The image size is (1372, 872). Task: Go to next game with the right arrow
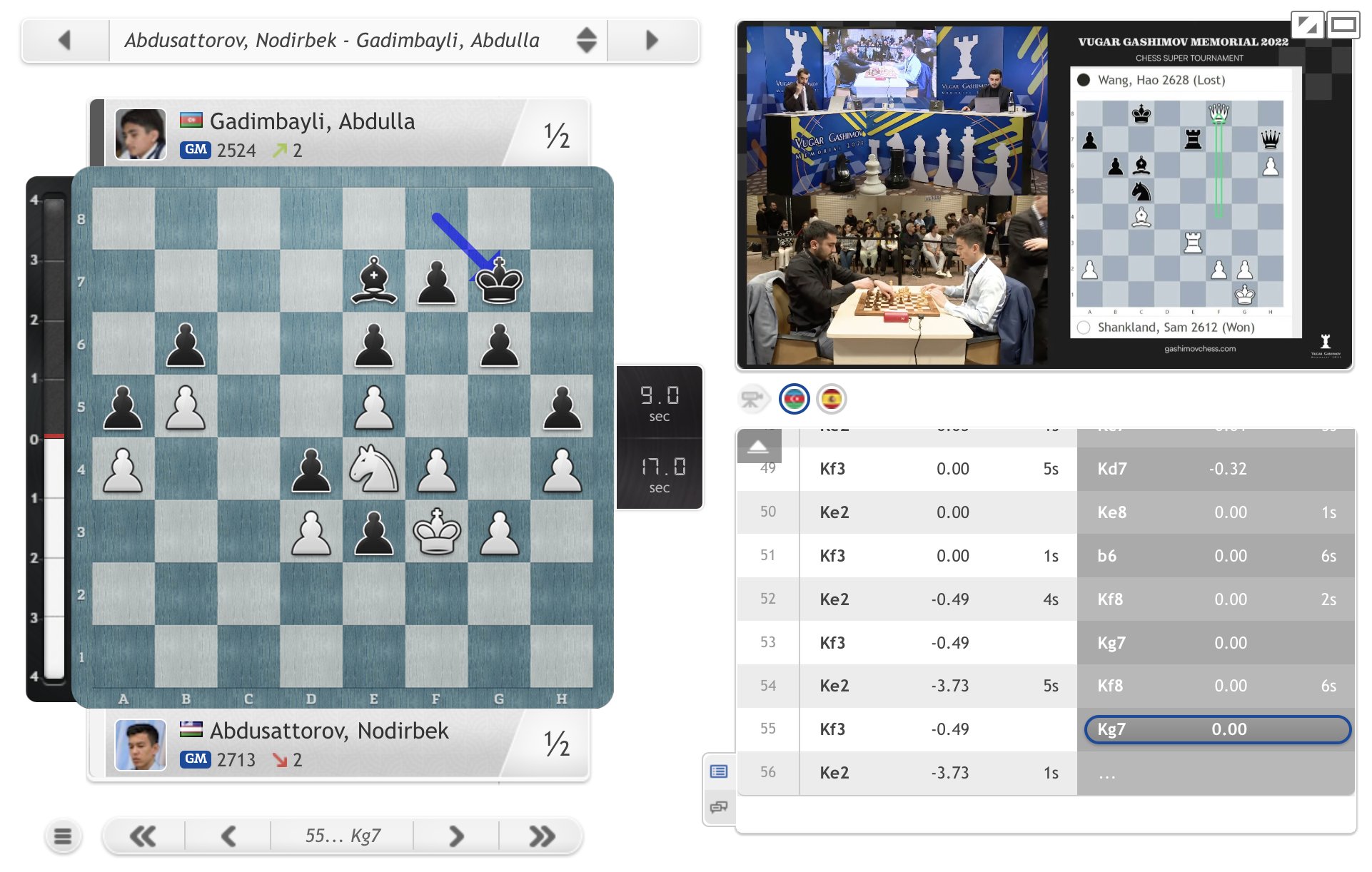point(650,41)
